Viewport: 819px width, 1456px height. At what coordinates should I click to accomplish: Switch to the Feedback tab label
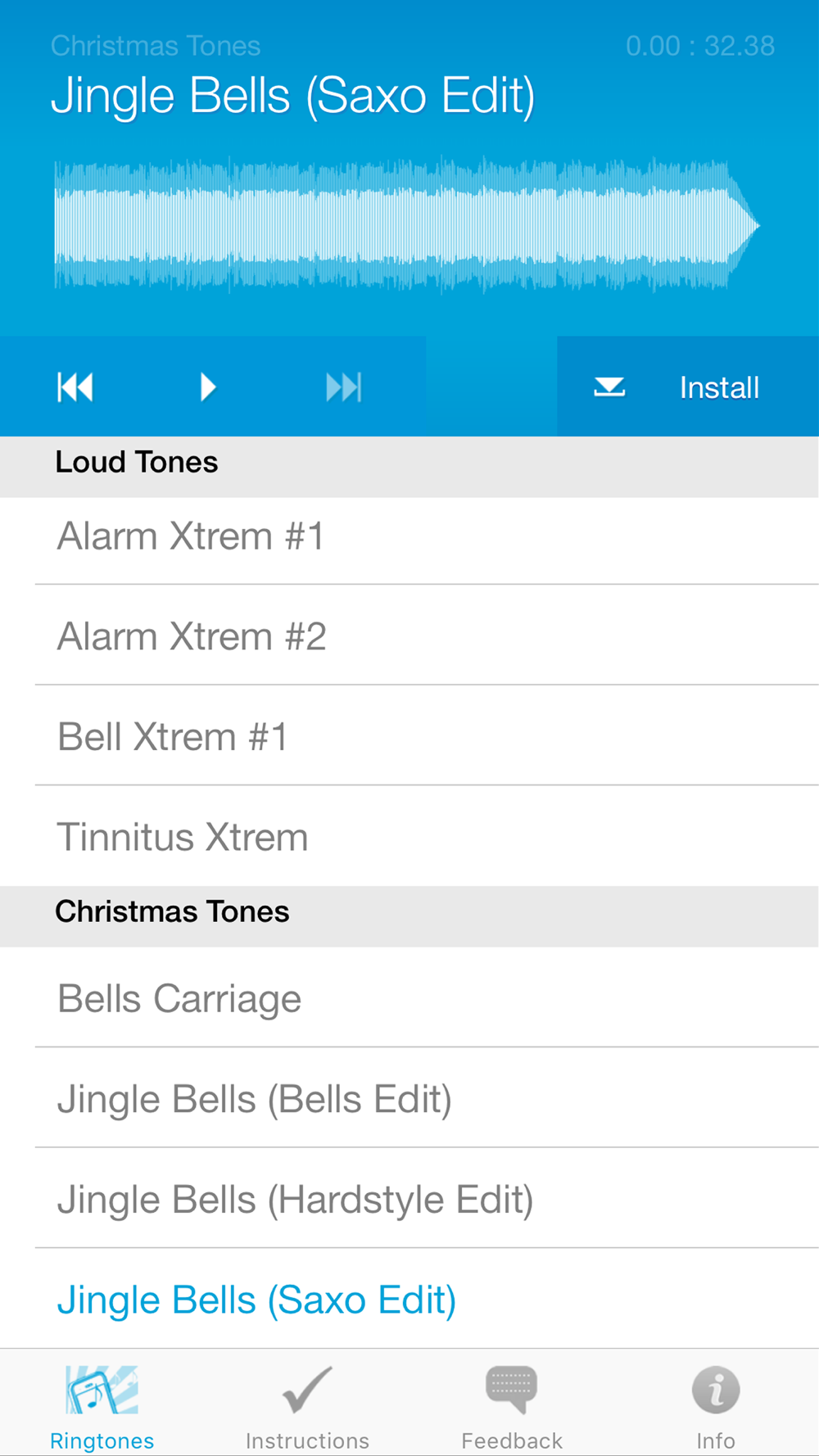click(512, 1440)
